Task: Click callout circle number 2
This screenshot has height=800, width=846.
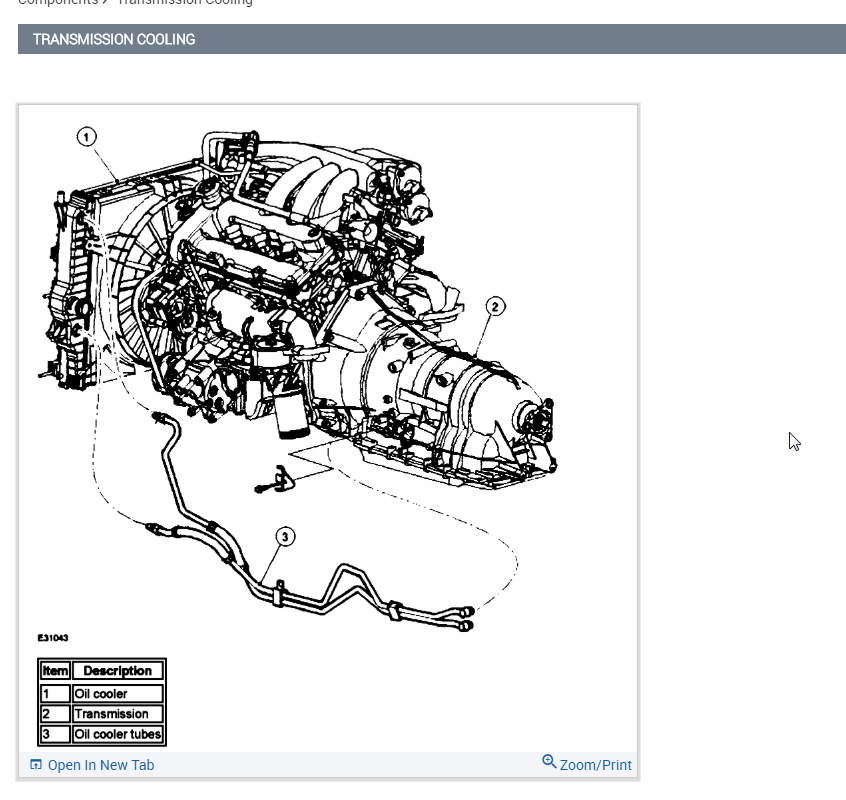Action: [x=495, y=307]
